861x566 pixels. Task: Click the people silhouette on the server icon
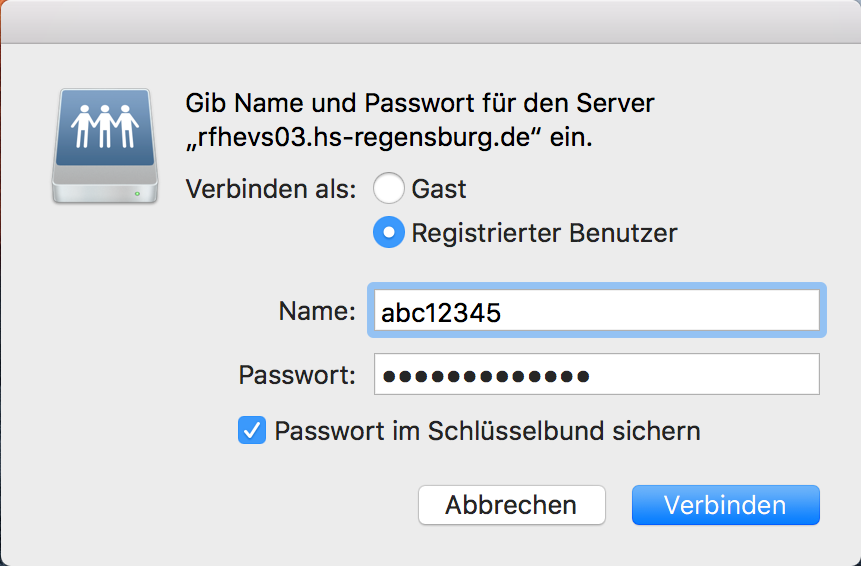click(105, 126)
